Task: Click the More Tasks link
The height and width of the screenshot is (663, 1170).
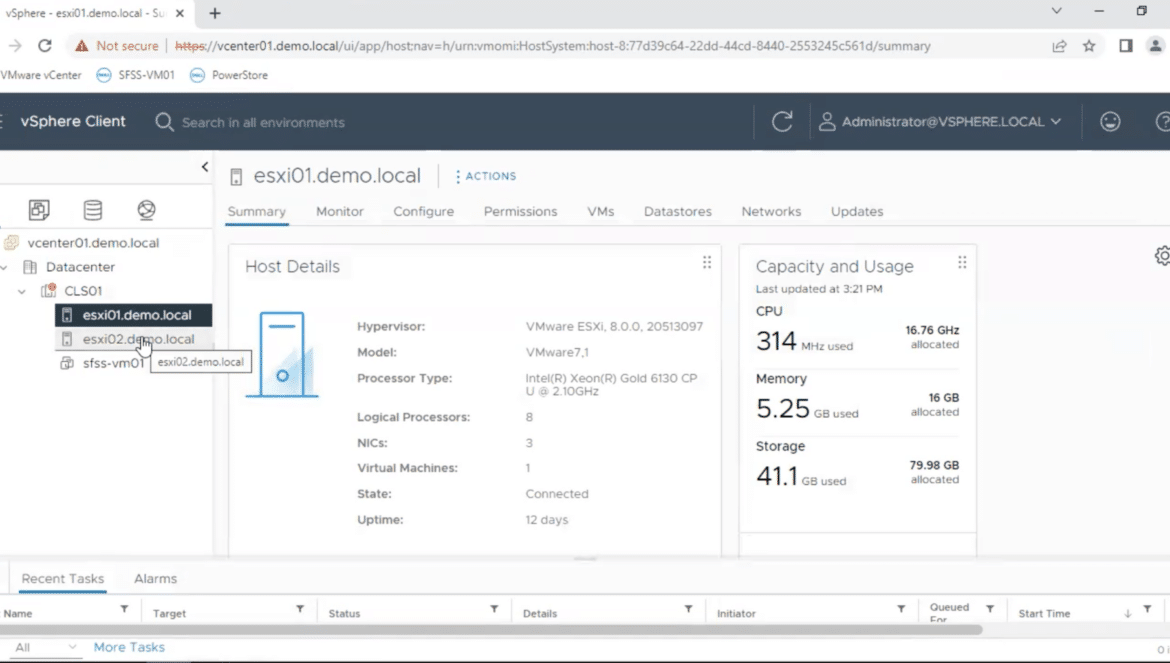Action: click(129, 647)
